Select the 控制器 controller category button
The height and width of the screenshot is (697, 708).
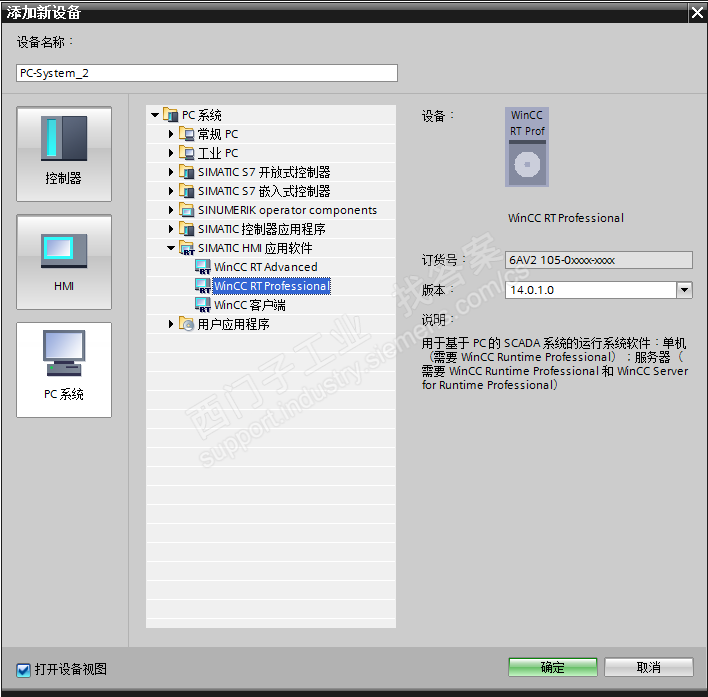pyautogui.click(x=64, y=154)
